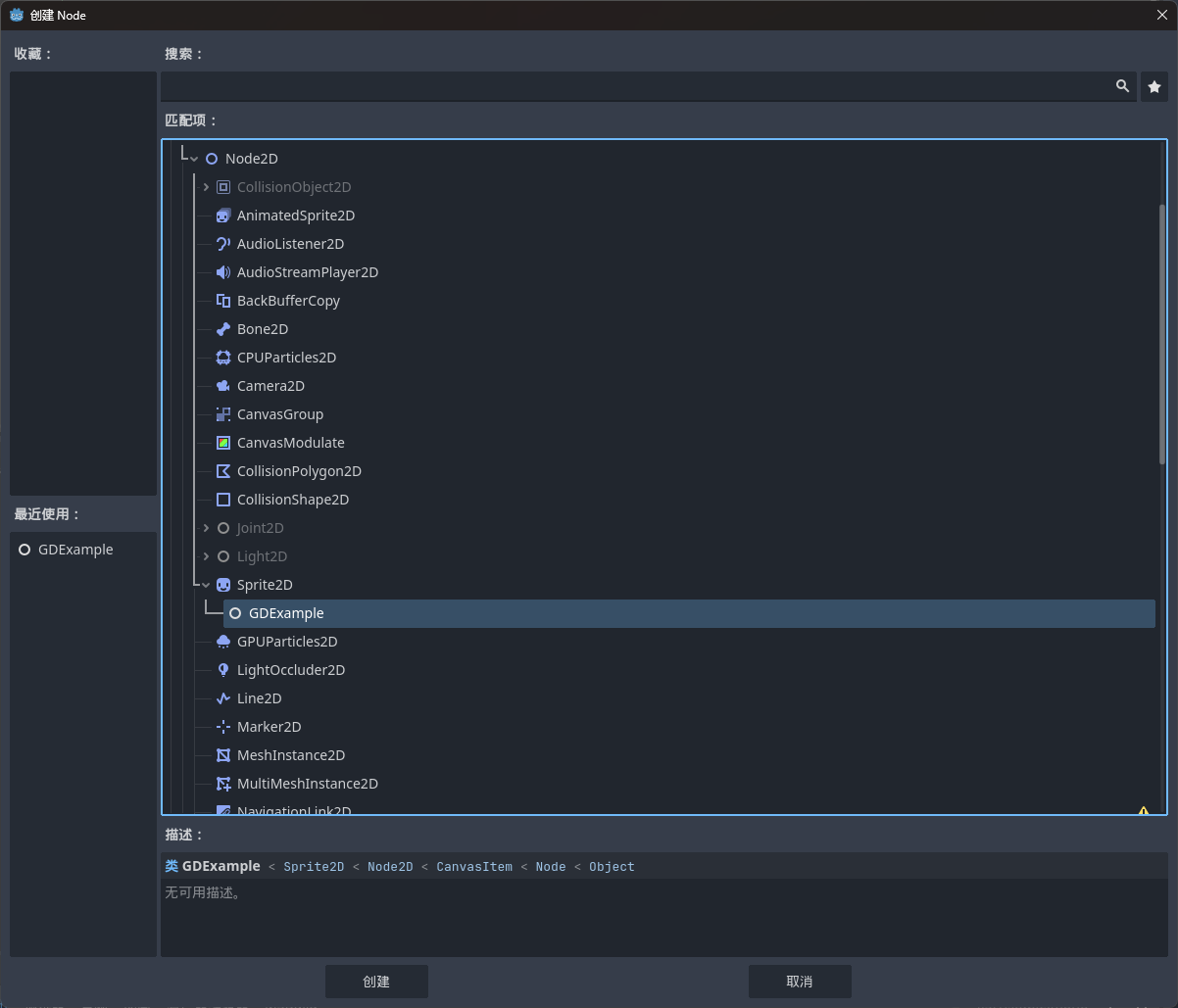Click the Bone2D node icon
The height and width of the screenshot is (1008, 1178).
223,329
